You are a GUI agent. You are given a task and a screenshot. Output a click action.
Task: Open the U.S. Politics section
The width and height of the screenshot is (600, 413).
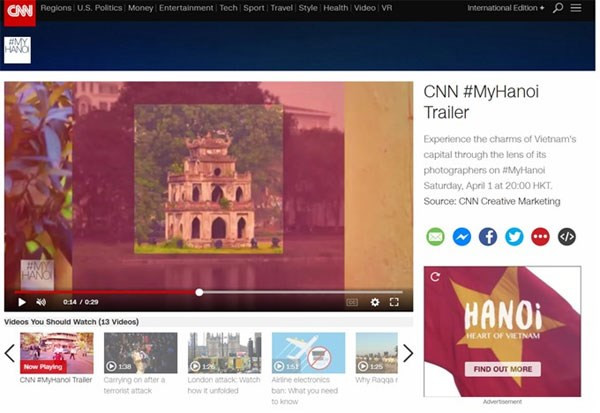tap(100, 8)
